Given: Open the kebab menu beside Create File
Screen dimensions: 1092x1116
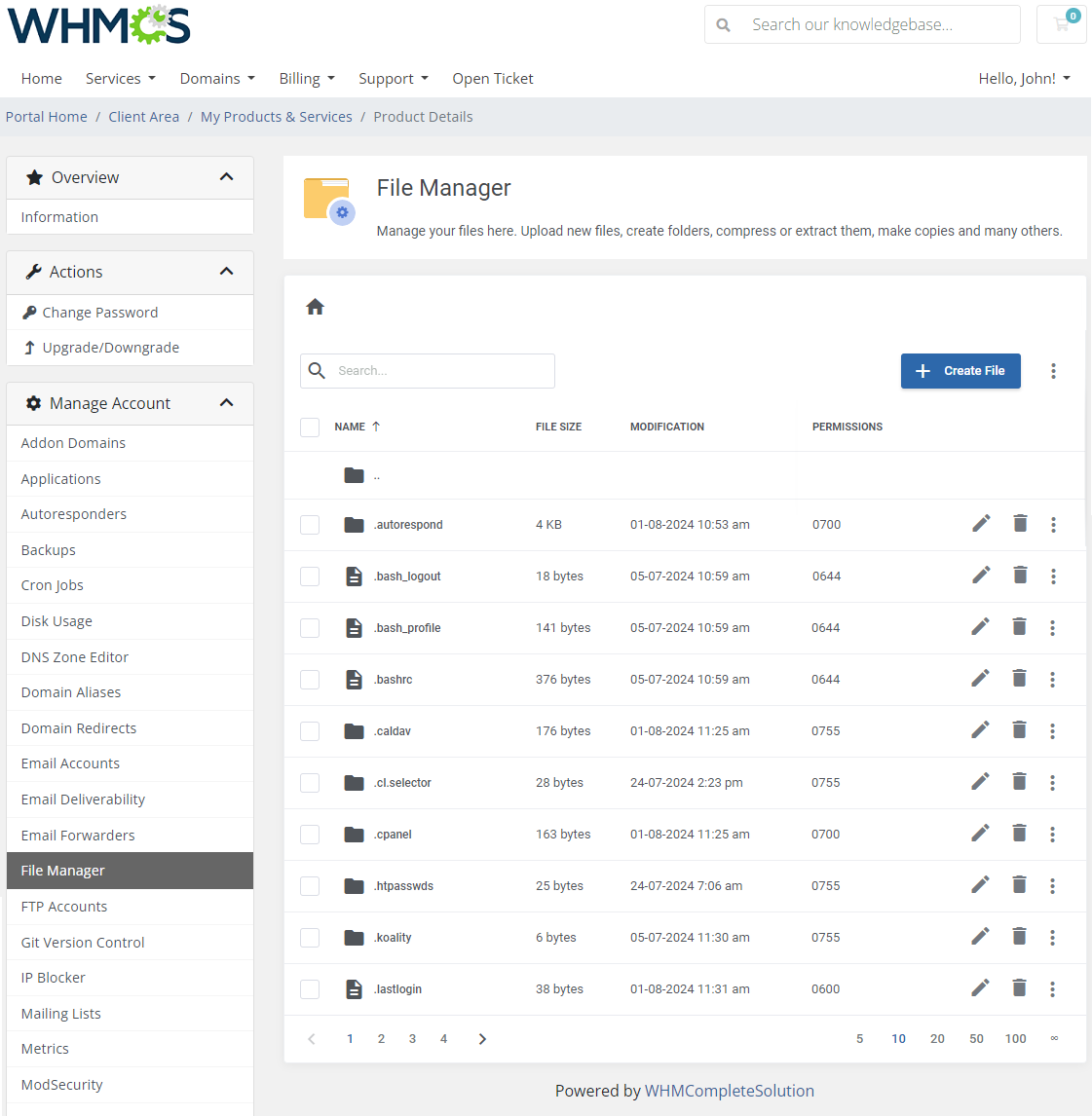Looking at the screenshot, I should point(1053,371).
